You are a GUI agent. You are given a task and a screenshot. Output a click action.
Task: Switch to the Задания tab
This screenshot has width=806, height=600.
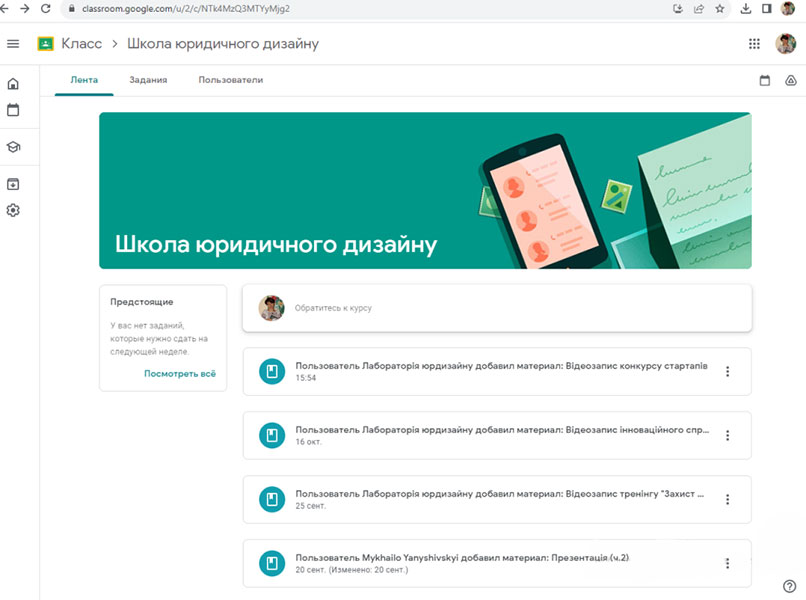[148, 80]
